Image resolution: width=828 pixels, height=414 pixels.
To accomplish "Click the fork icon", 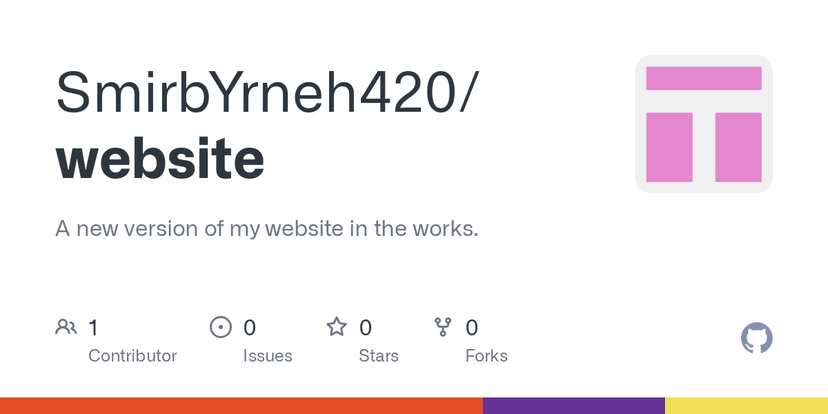I will coord(443,327).
